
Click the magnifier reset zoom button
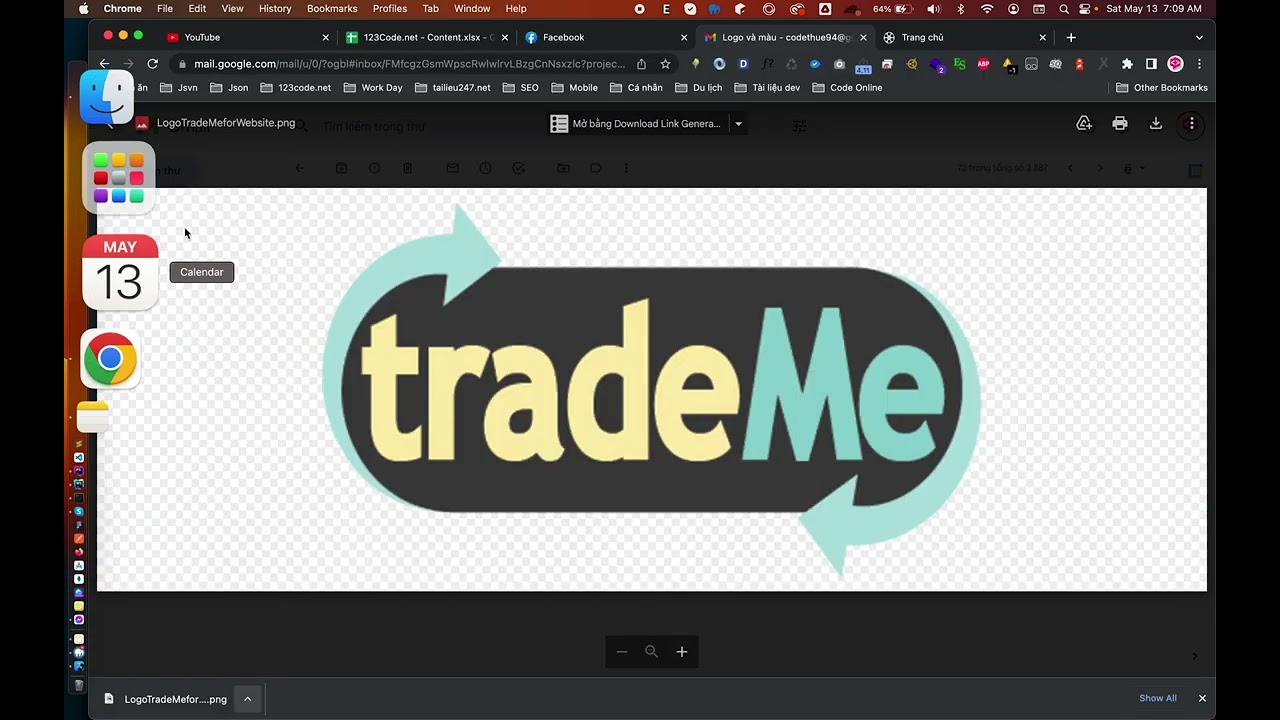[x=652, y=652]
